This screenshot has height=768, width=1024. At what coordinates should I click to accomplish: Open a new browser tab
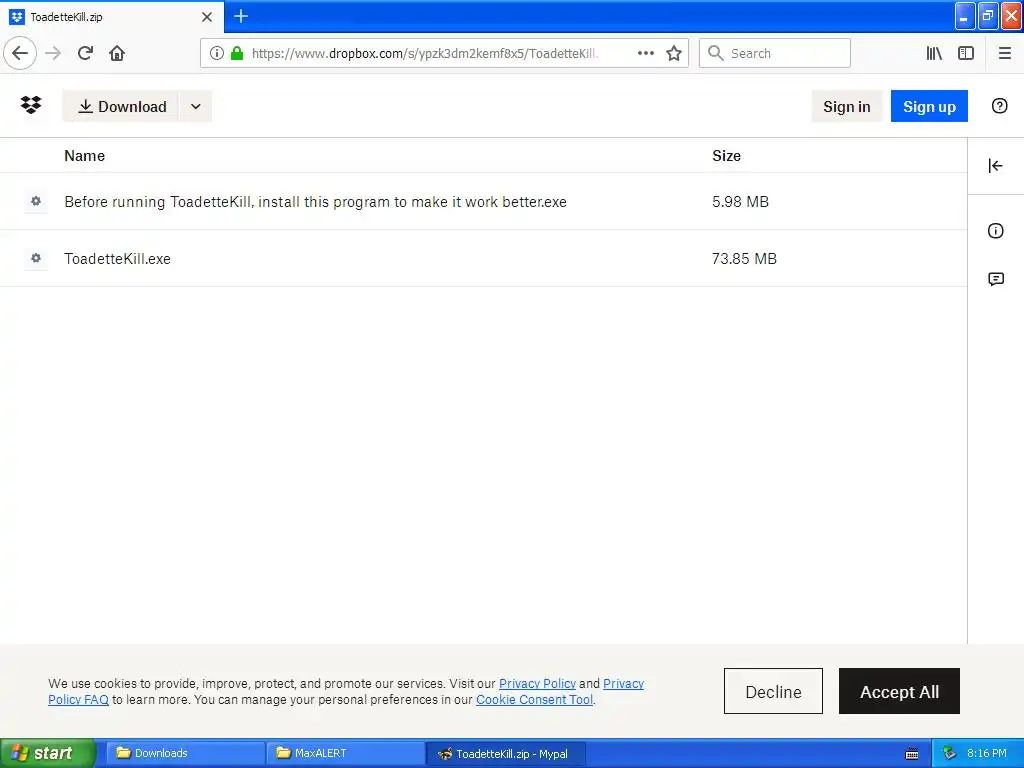[x=241, y=16]
